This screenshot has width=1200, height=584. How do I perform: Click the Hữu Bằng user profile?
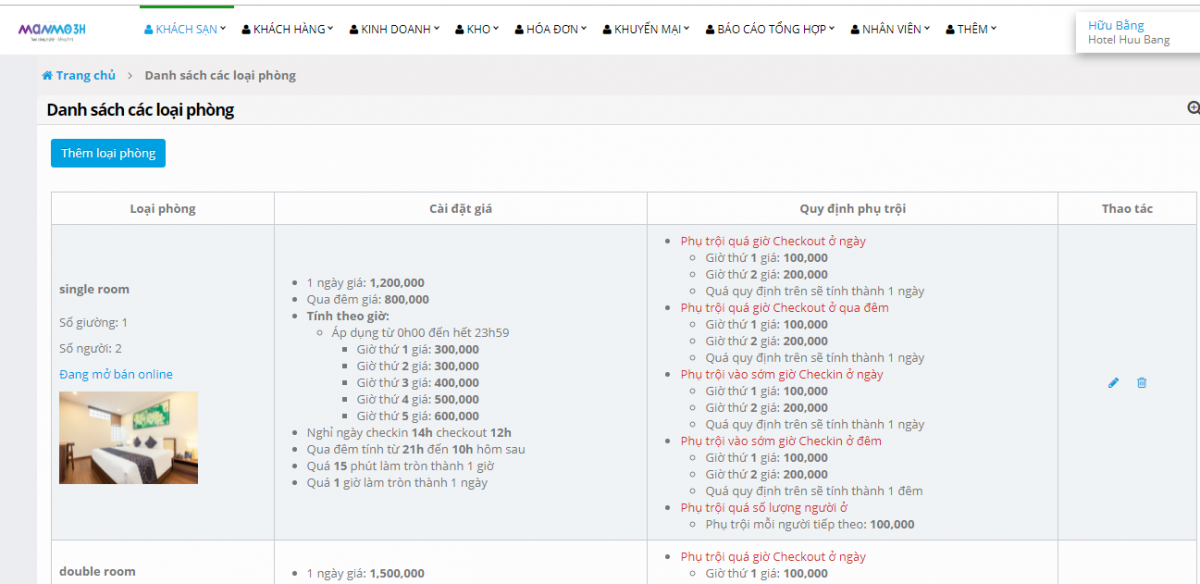click(x=1116, y=26)
